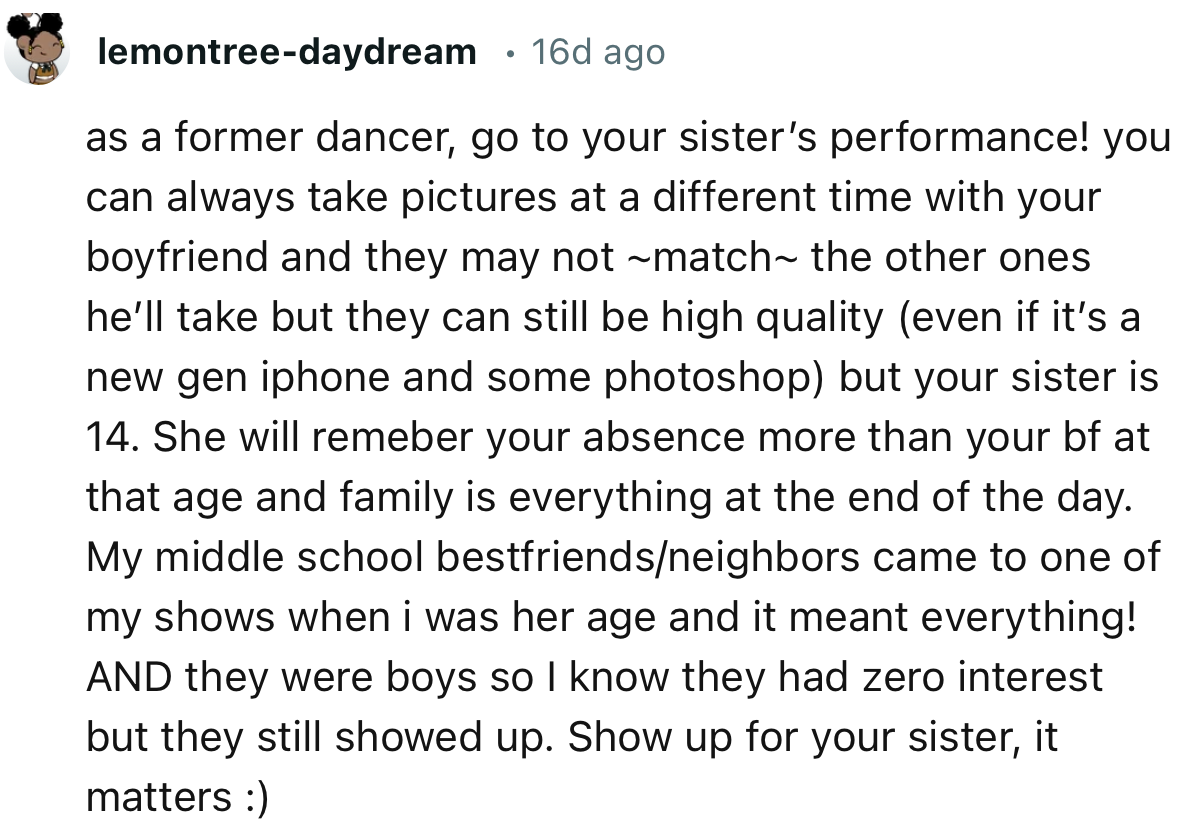1185x821 pixels.
Task: Click the separator dot beside the username
Action: (512, 55)
